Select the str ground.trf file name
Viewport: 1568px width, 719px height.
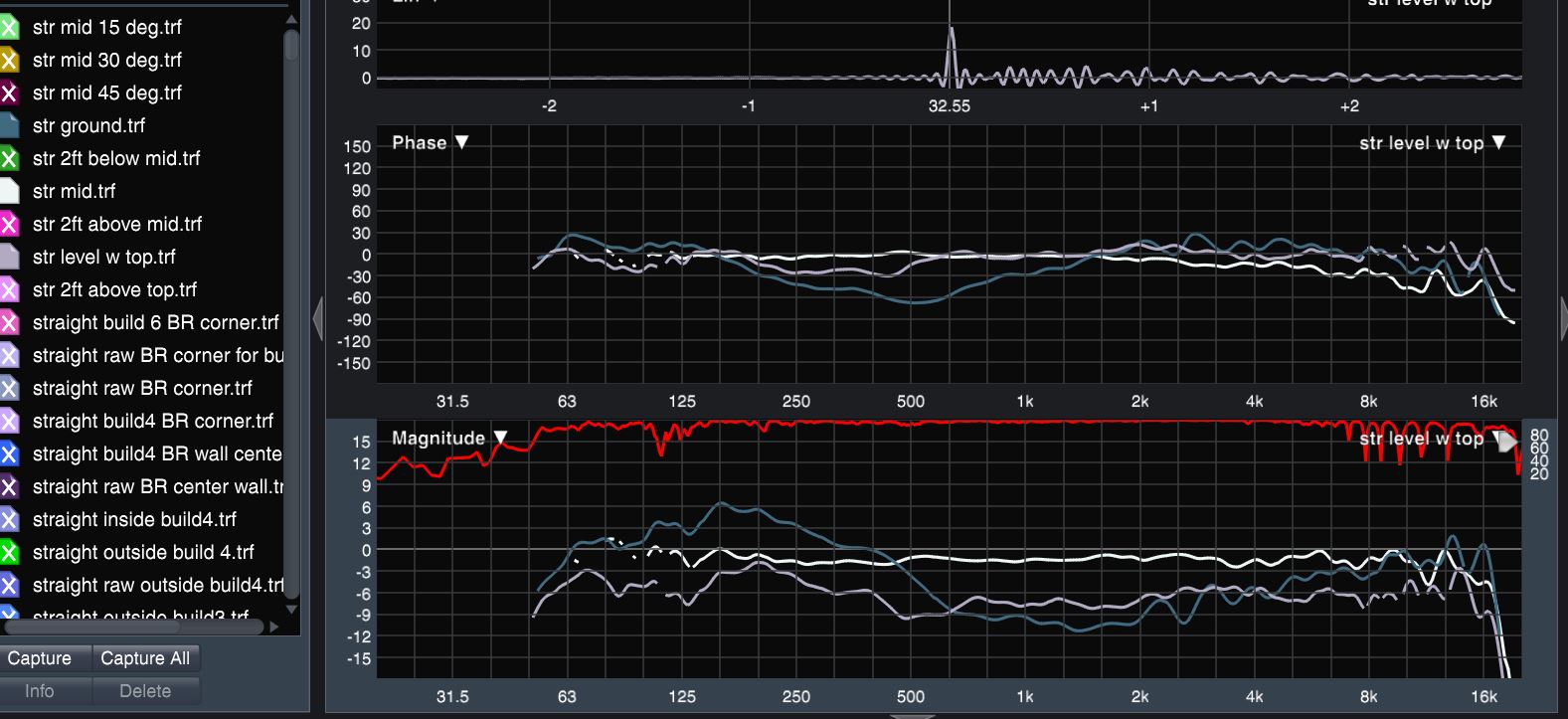point(88,125)
